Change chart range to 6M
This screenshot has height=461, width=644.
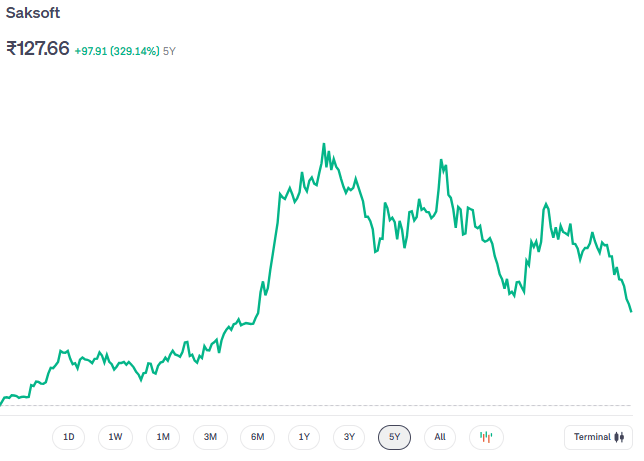257,437
